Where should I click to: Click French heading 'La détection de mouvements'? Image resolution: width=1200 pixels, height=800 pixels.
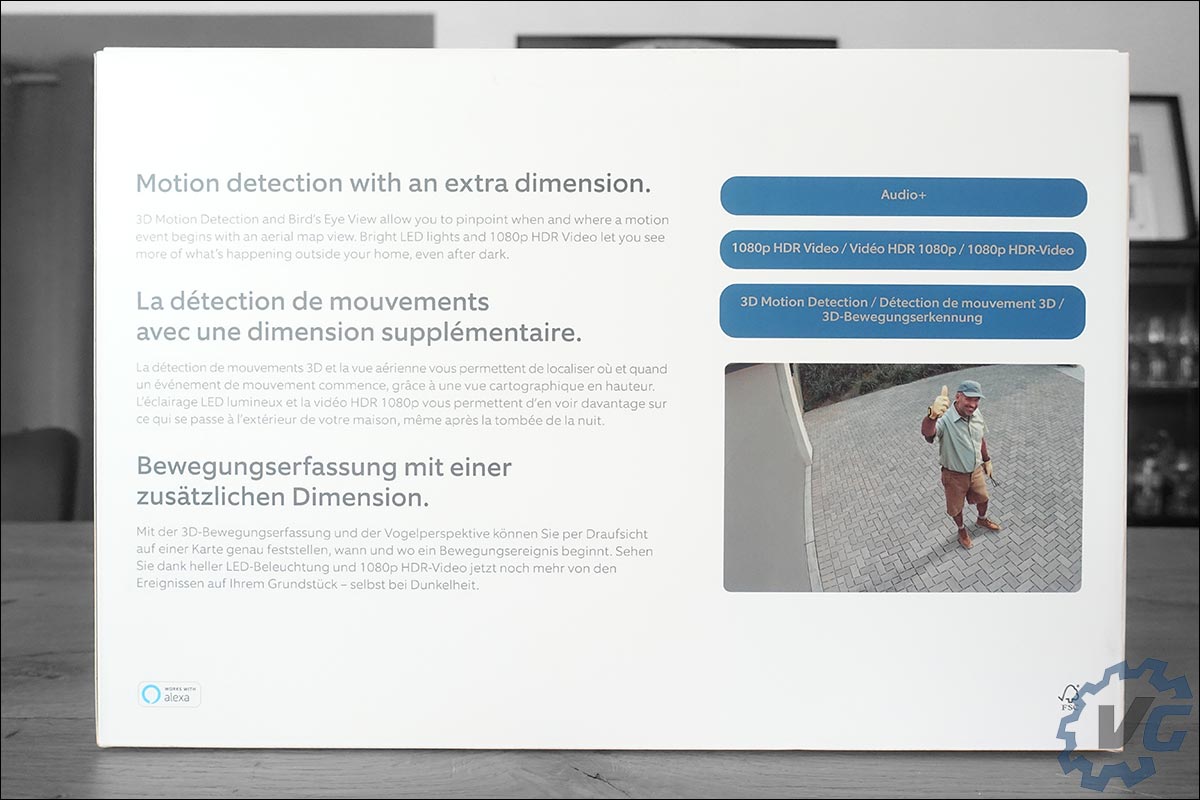[312, 301]
